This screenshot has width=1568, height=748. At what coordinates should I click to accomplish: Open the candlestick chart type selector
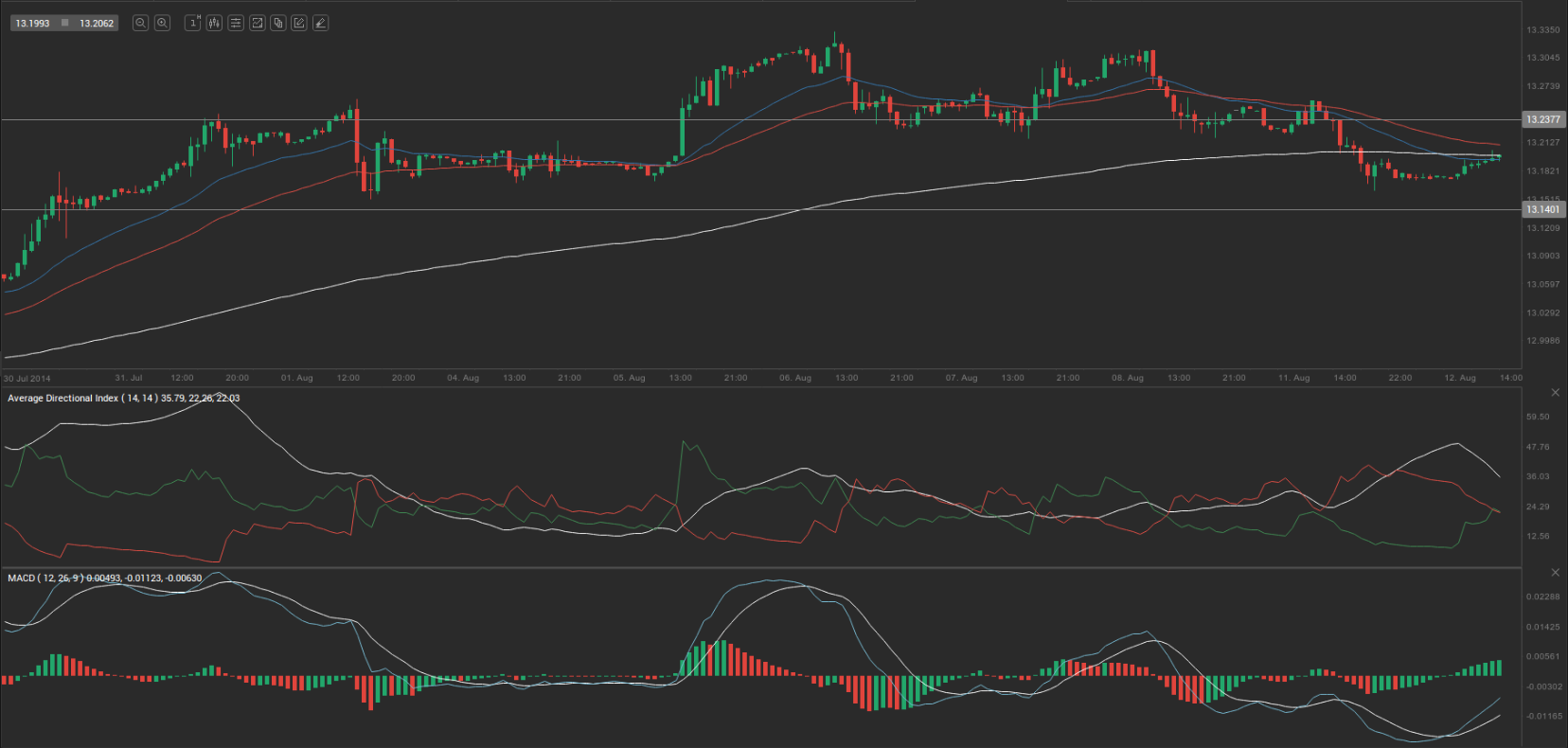tap(214, 23)
